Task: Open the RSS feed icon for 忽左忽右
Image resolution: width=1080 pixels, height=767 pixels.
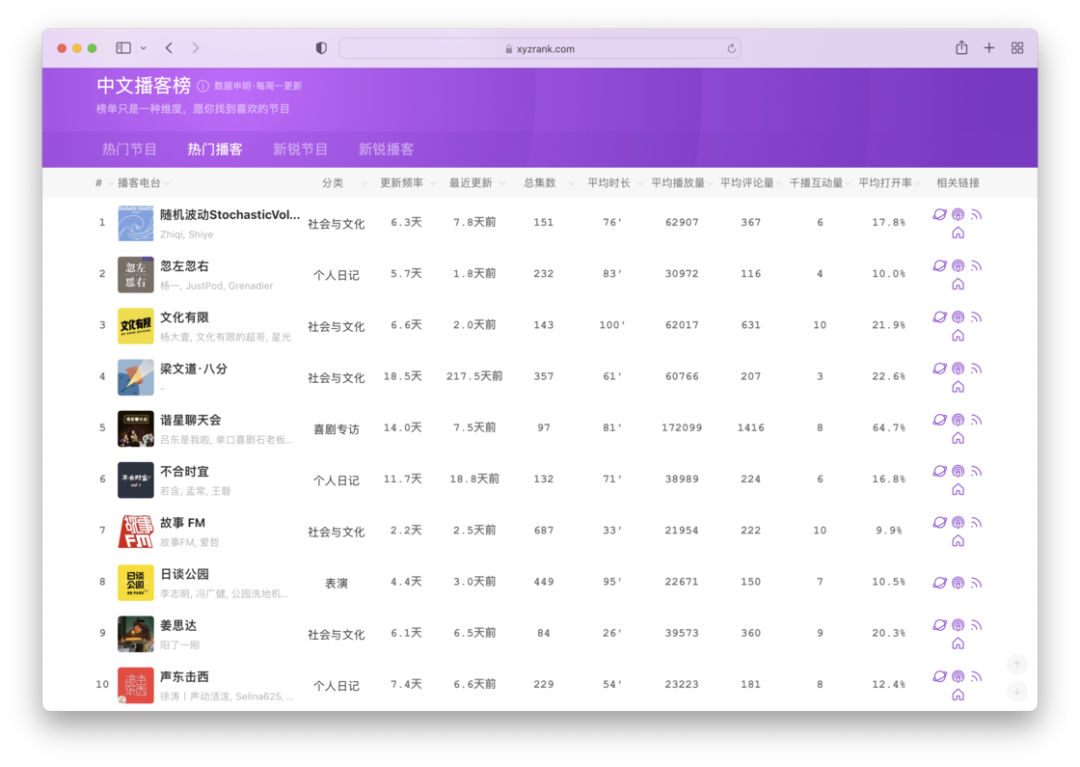Action: pos(976,266)
